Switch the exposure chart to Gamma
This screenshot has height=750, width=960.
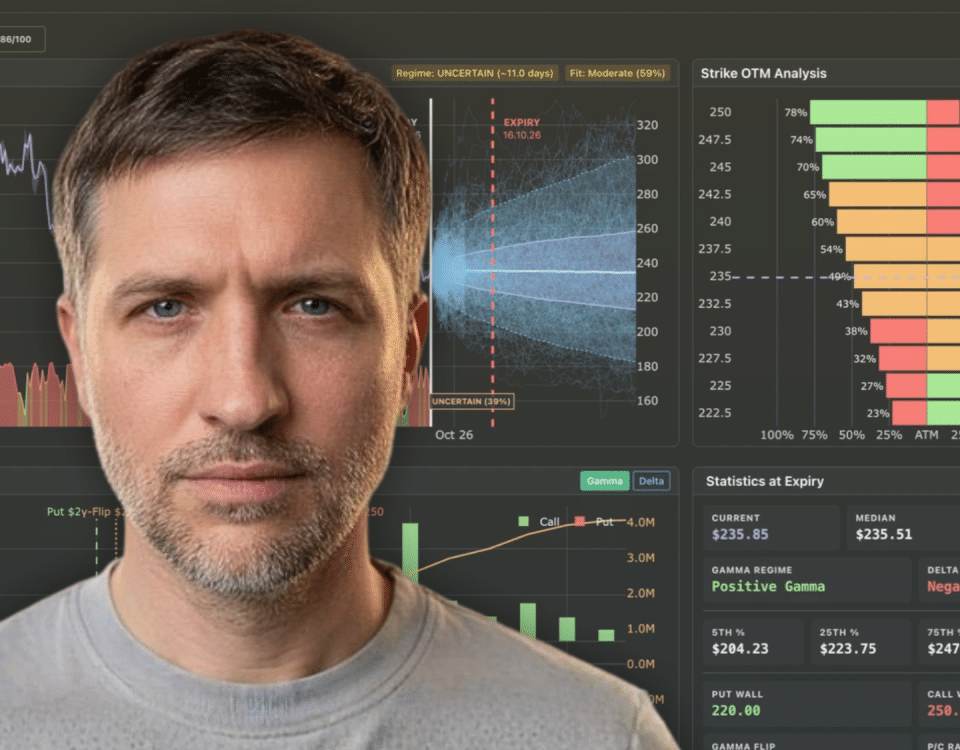[604, 481]
